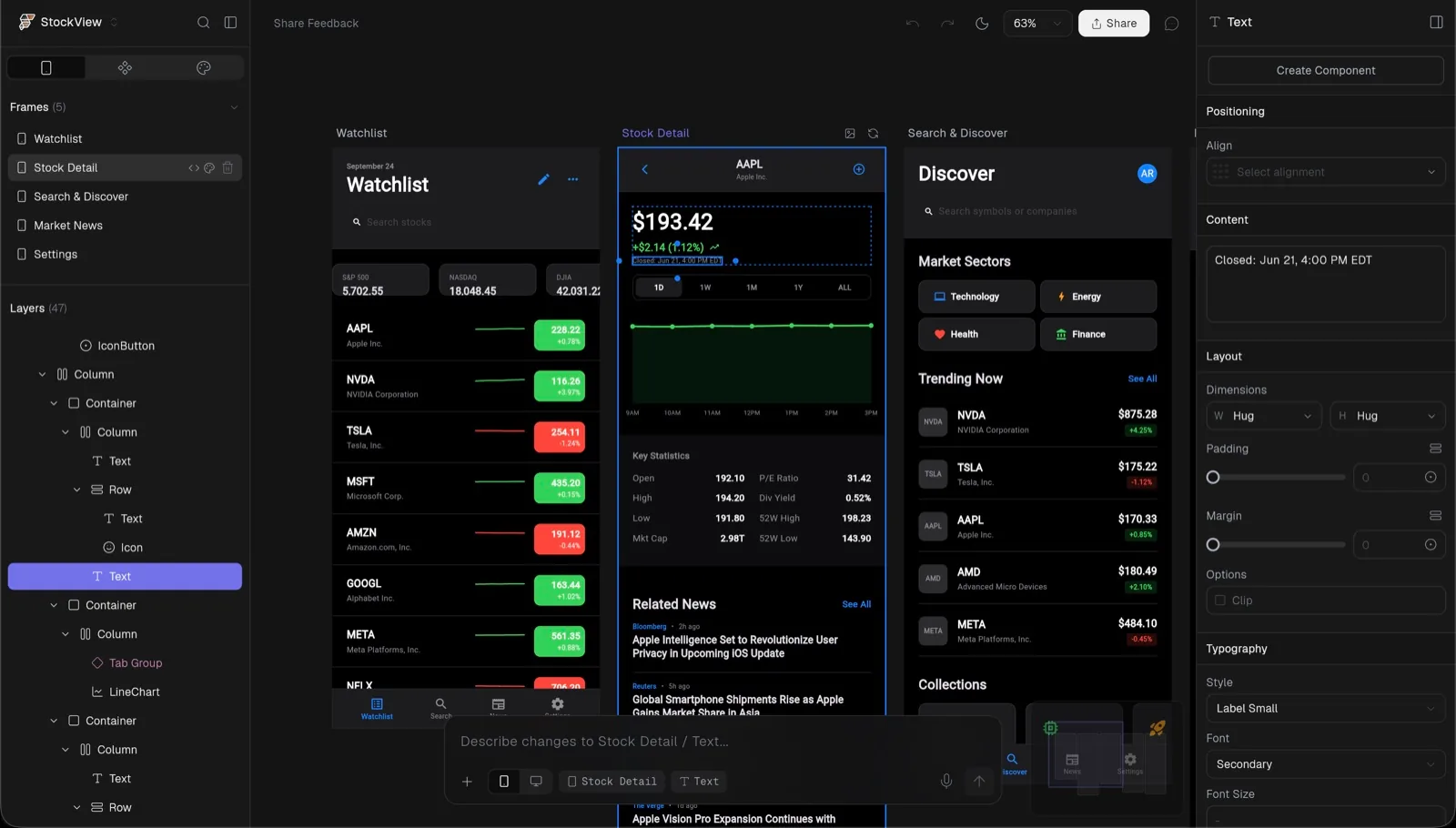This screenshot has height=828, width=1456.
Task: Open the StockView project menu
Action: (x=68, y=22)
